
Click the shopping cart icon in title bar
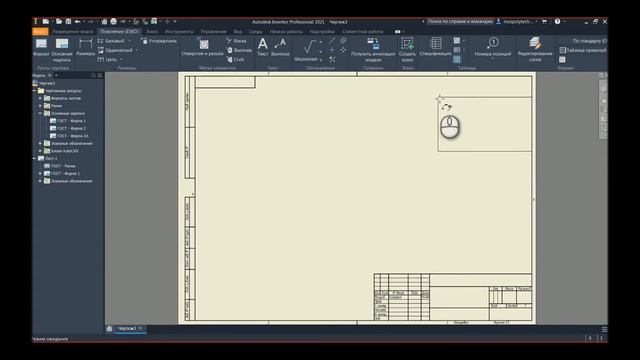click(x=544, y=22)
